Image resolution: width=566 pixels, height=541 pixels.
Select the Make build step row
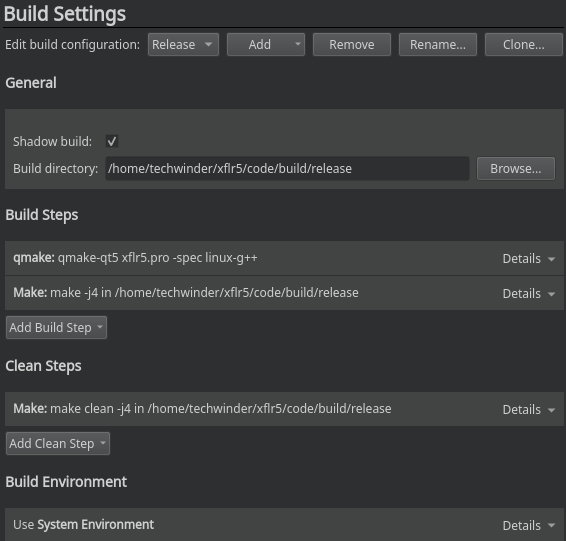pos(284,293)
